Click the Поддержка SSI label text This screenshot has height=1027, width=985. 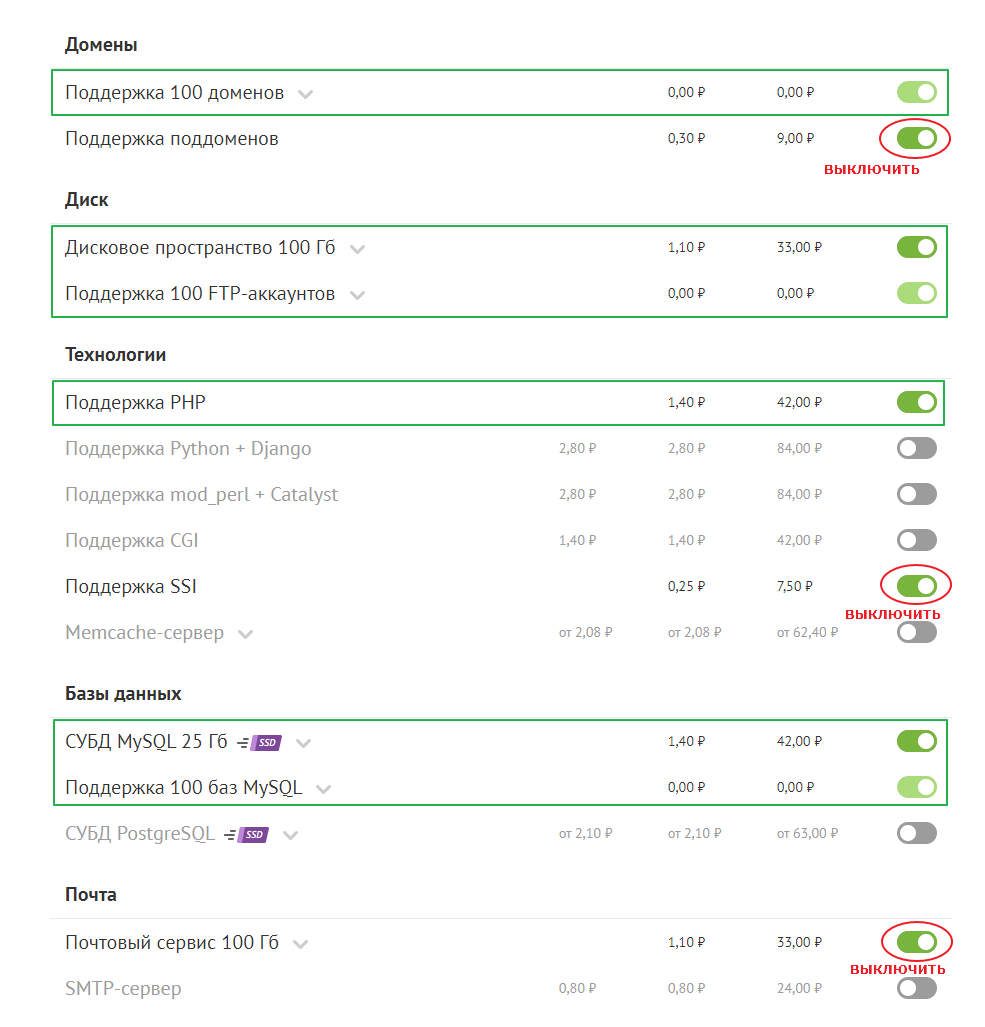(x=131, y=586)
